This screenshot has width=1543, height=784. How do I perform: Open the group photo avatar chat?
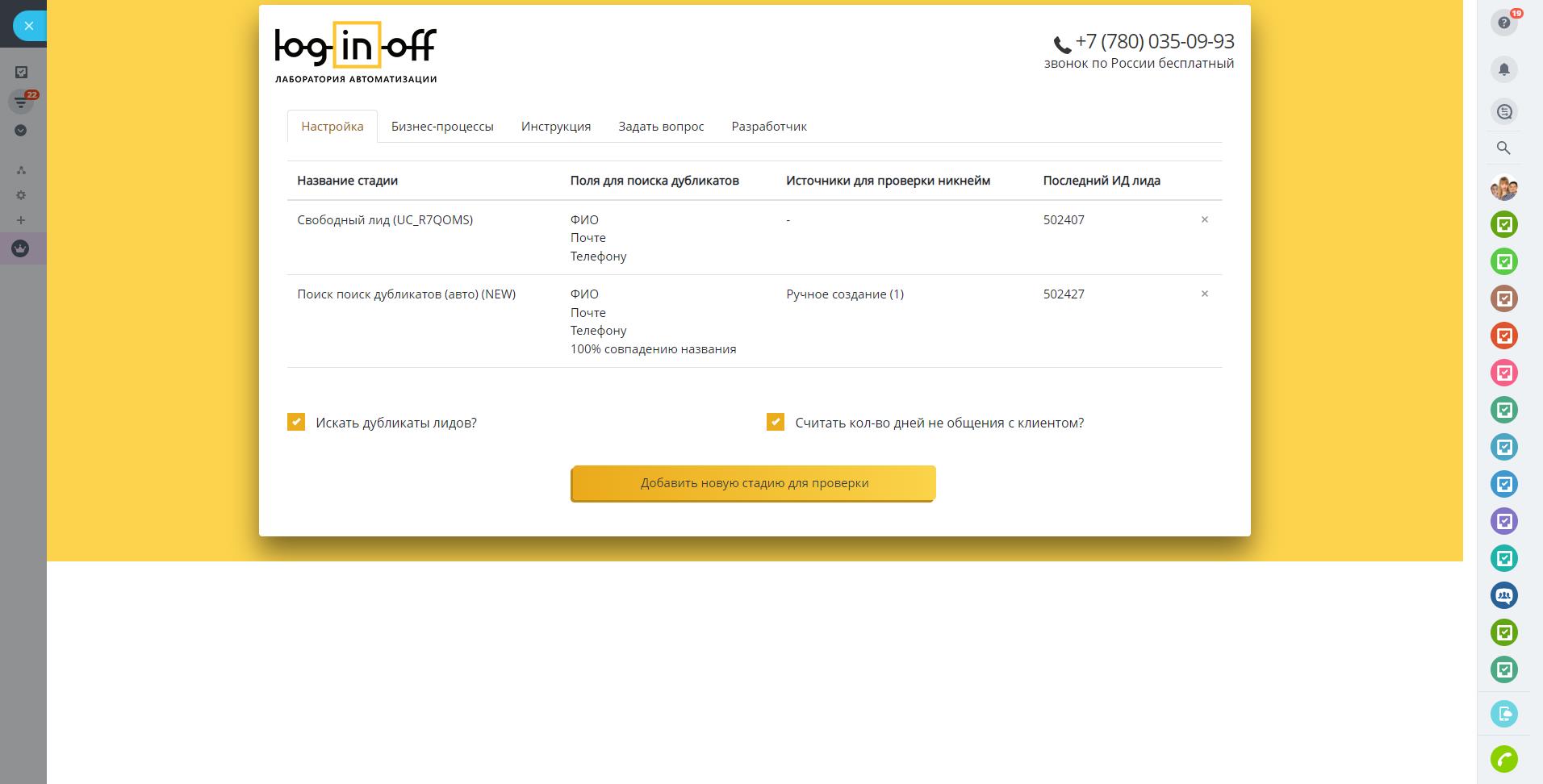point(1504,188)
